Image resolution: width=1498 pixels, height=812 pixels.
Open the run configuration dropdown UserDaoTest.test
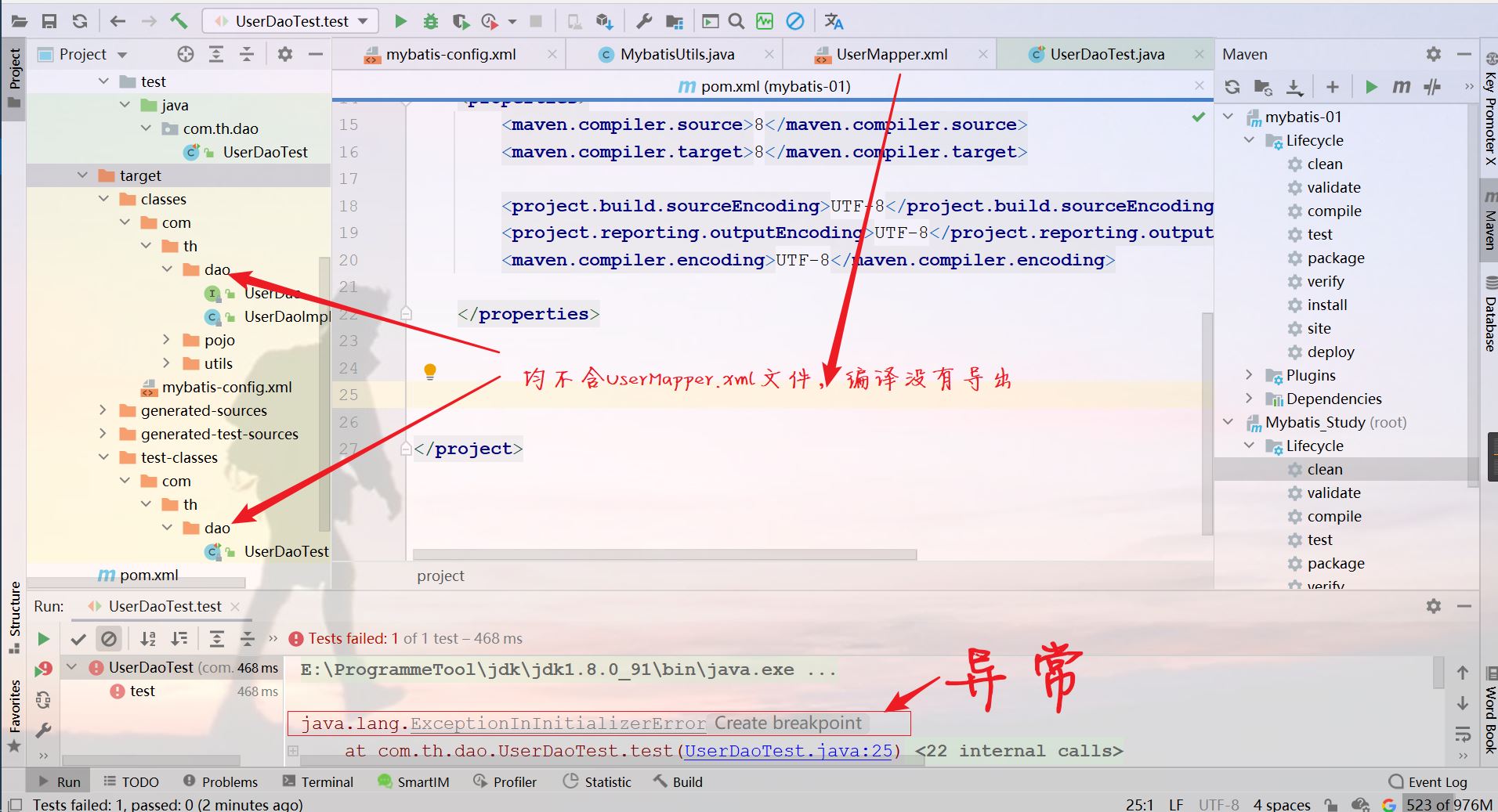(291, 21)
